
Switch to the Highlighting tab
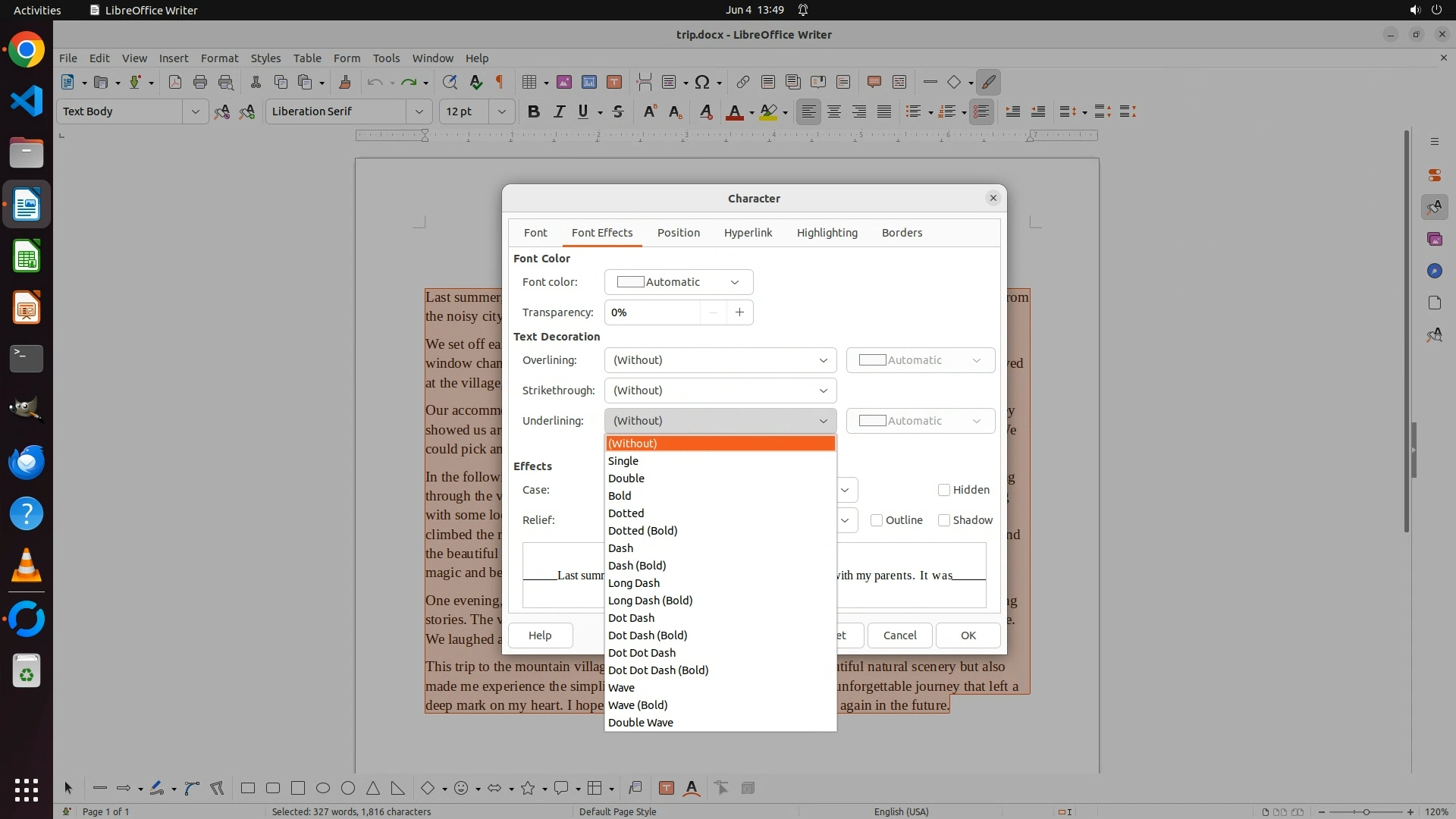tap(827, 233)
